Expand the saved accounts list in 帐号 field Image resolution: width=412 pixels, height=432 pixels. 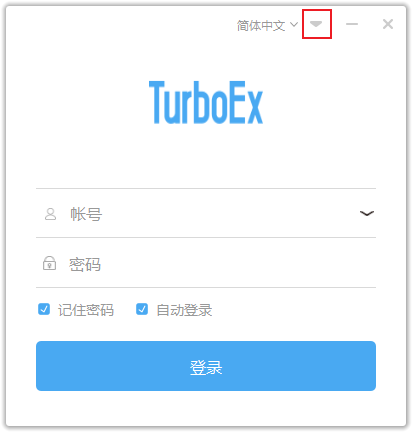click(367, 213)
